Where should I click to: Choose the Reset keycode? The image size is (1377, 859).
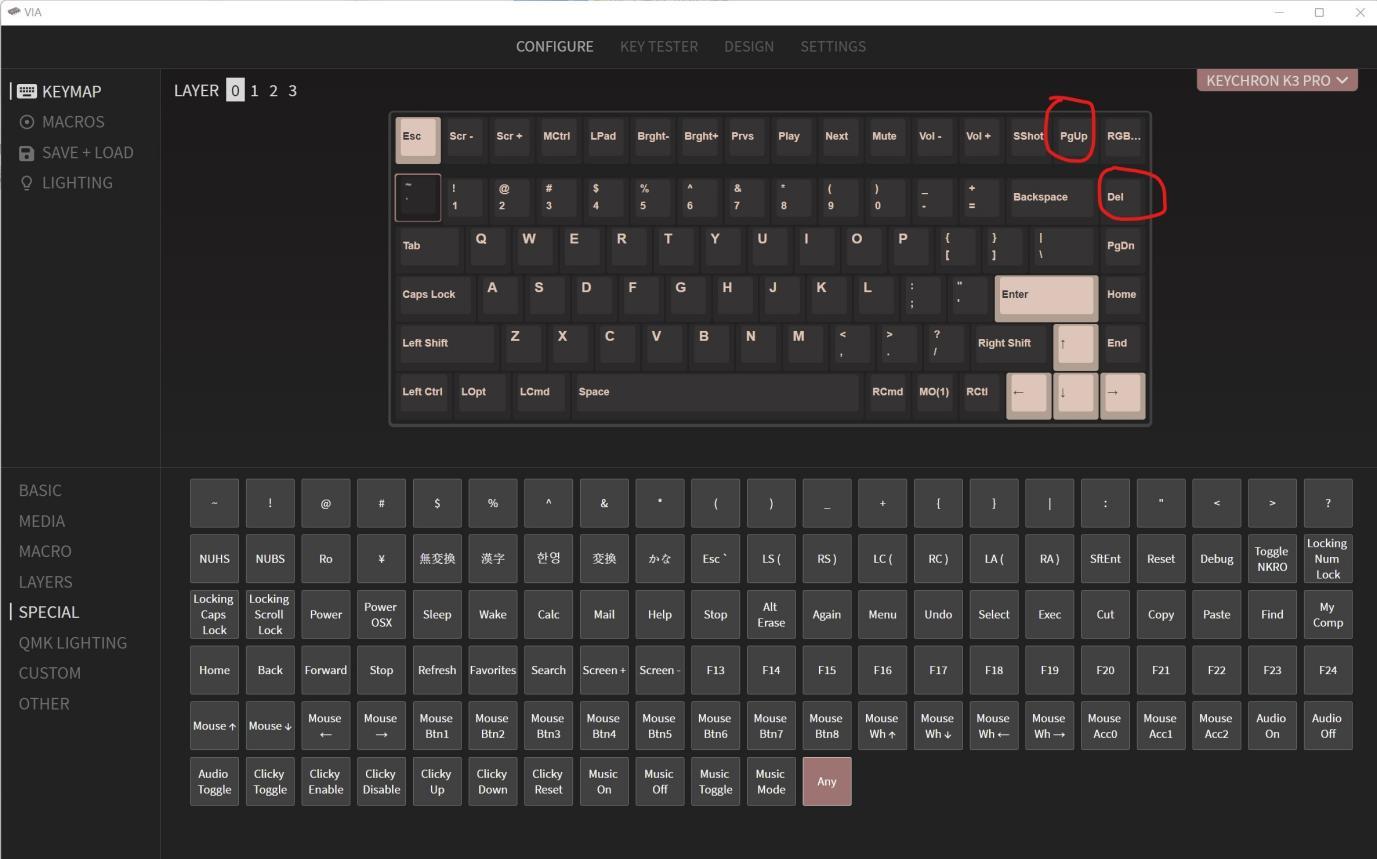tap(1161, 559)
